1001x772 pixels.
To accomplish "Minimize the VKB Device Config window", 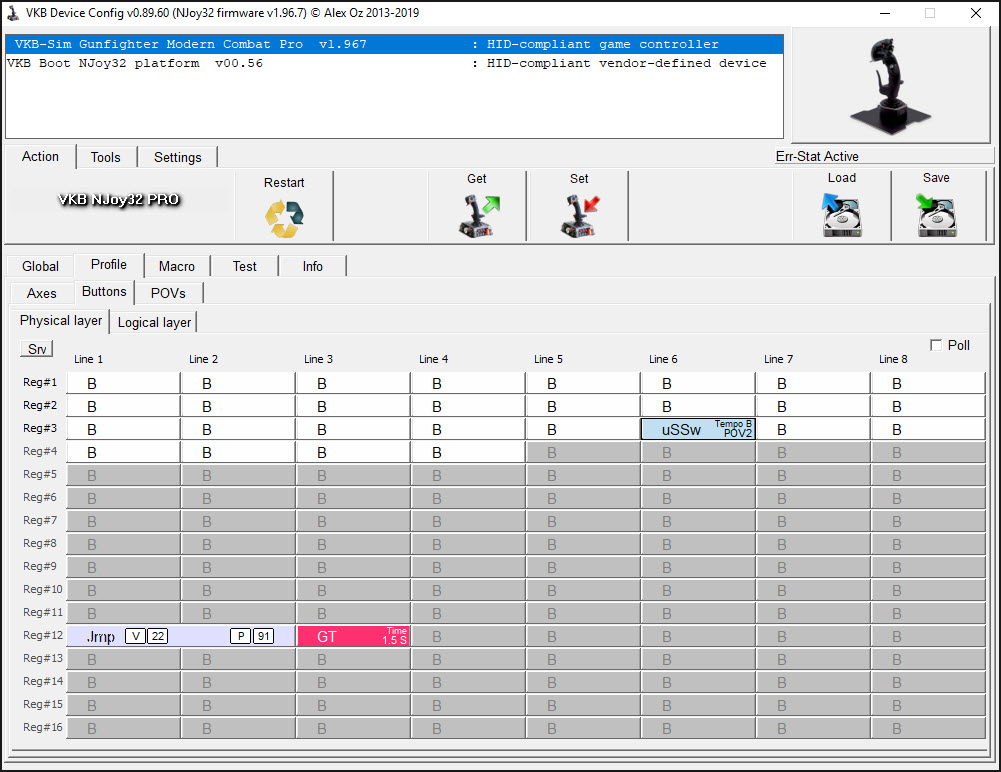I will 885,13.
